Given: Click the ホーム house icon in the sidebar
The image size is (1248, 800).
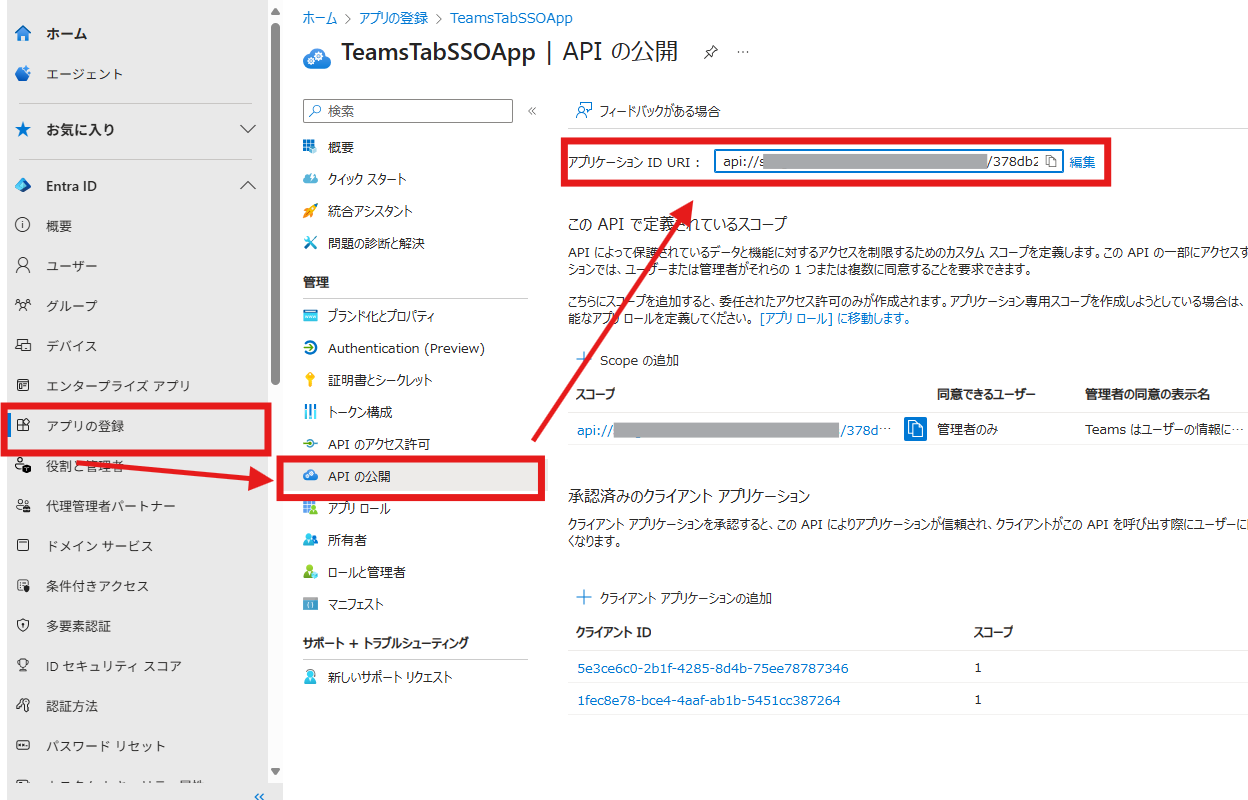Looking at the screenshot, I should (23, 34).
